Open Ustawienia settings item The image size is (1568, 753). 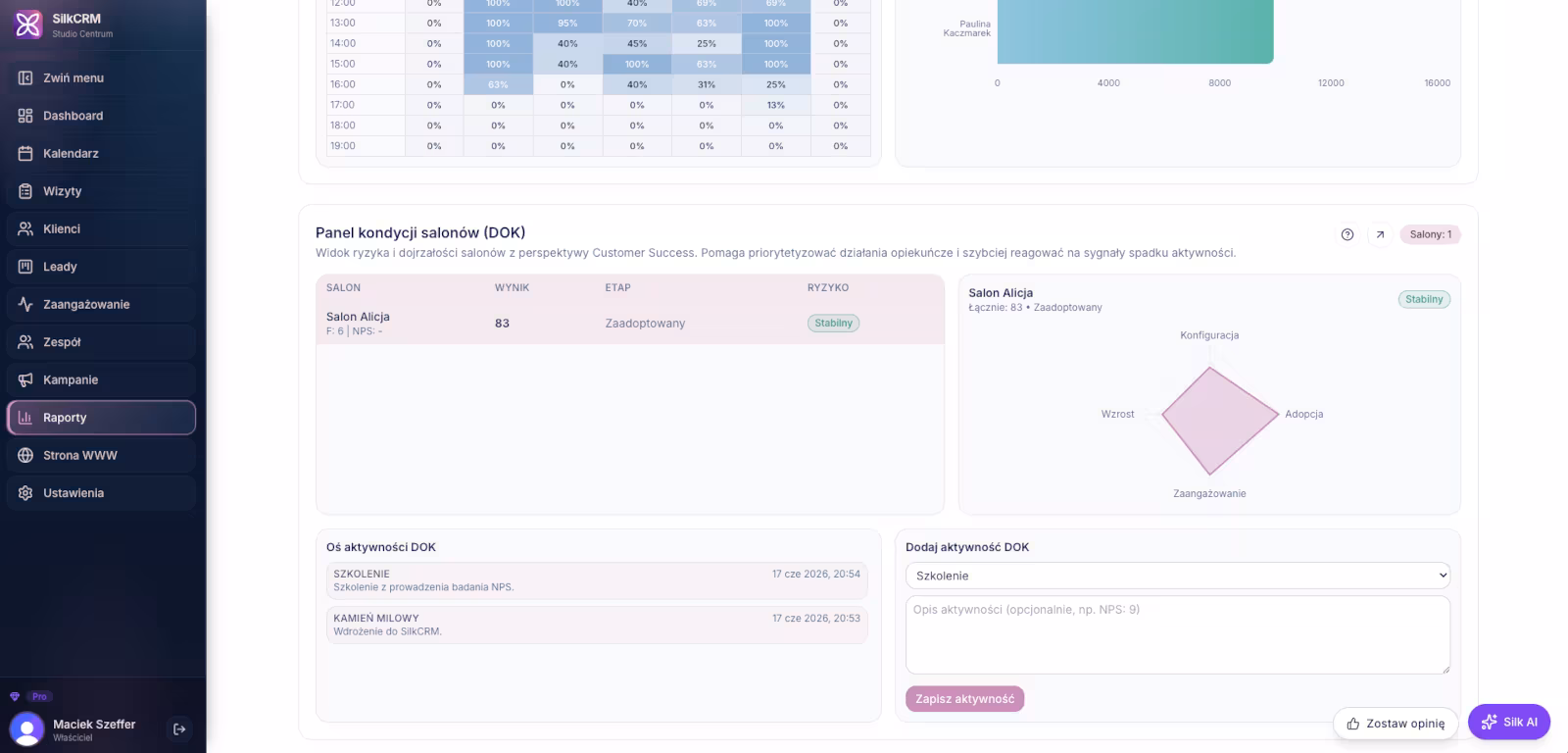tap(101, 493)
